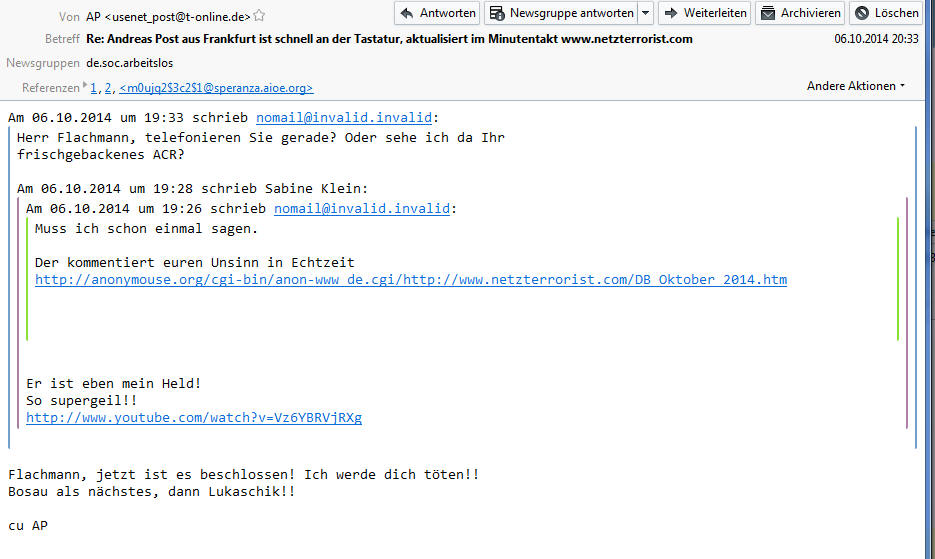Click the message date 06.10.2014 20:33
Screen dimensions: 935x559
pos(877,39)
